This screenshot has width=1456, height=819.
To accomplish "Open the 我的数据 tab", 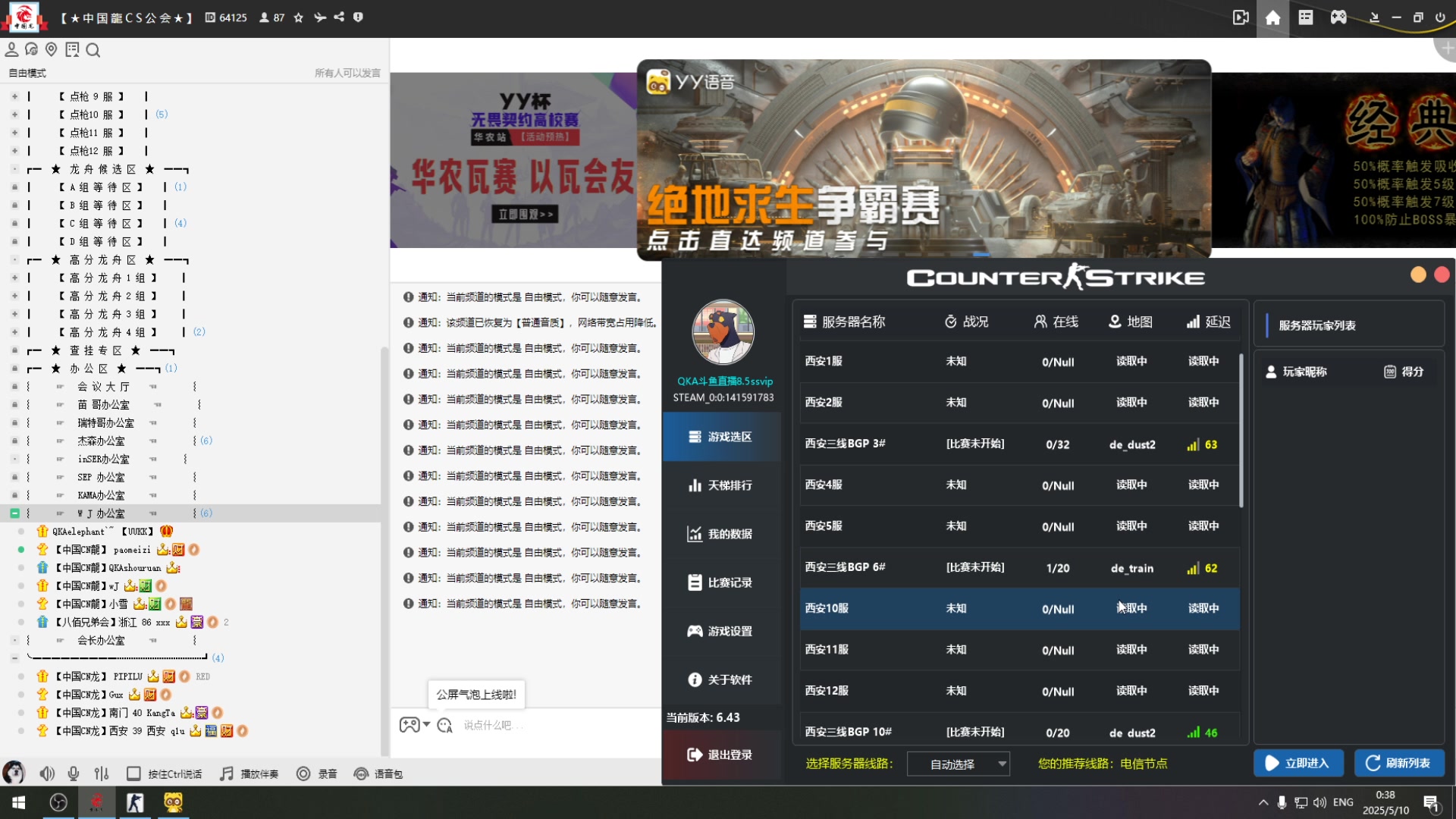I will pos(721,534).
